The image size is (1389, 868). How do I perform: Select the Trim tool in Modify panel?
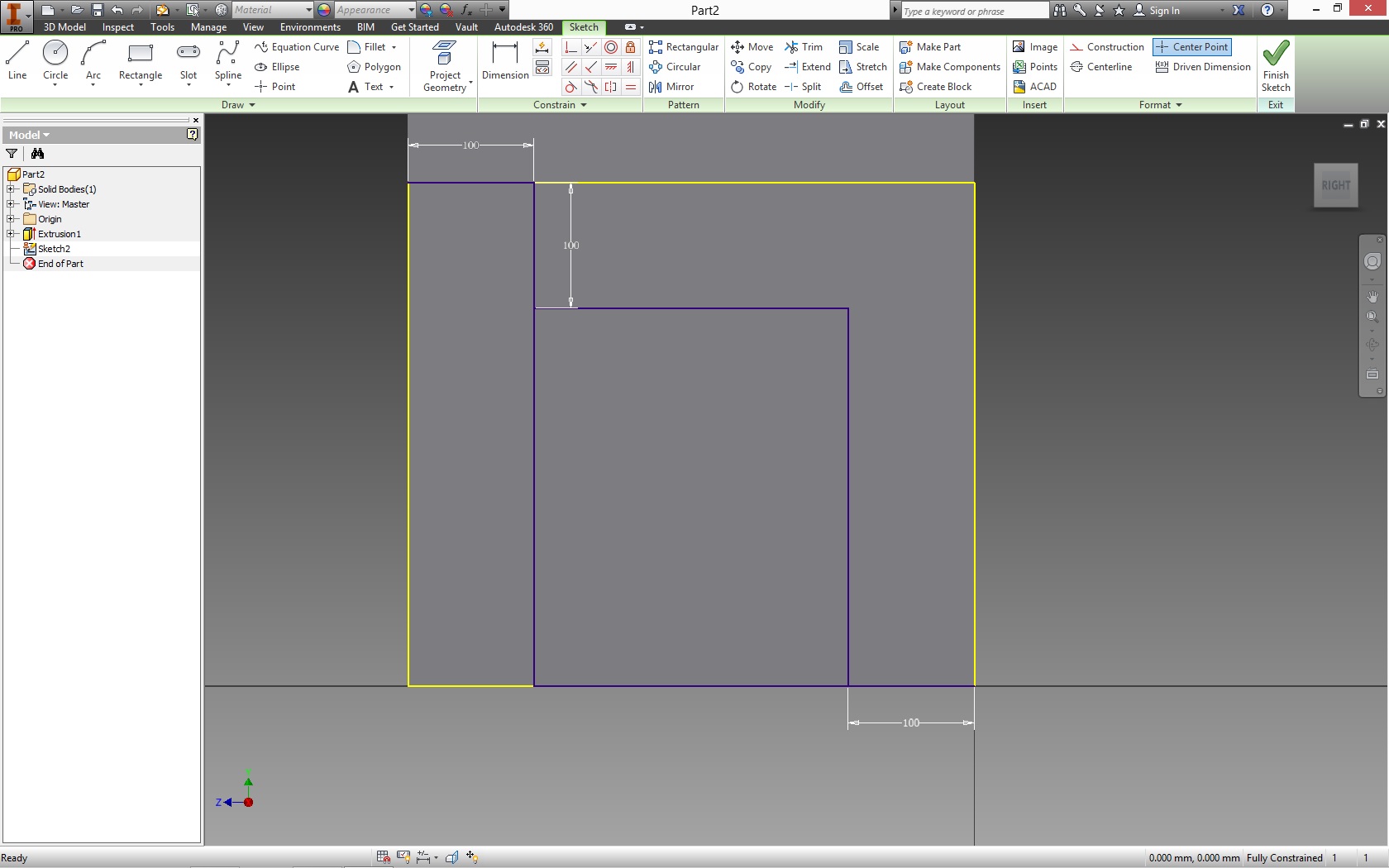coord(803,47)
